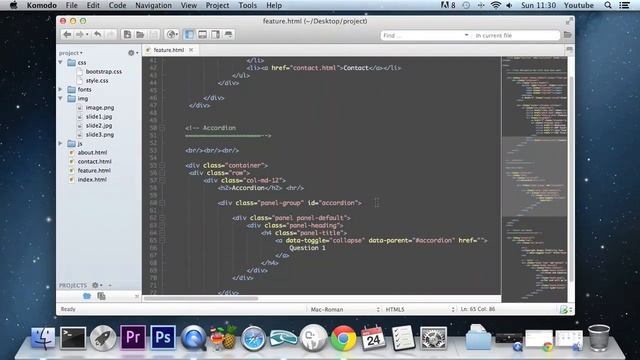
Task: Toggle the right side pane visibility
Action: pos(215,35)
